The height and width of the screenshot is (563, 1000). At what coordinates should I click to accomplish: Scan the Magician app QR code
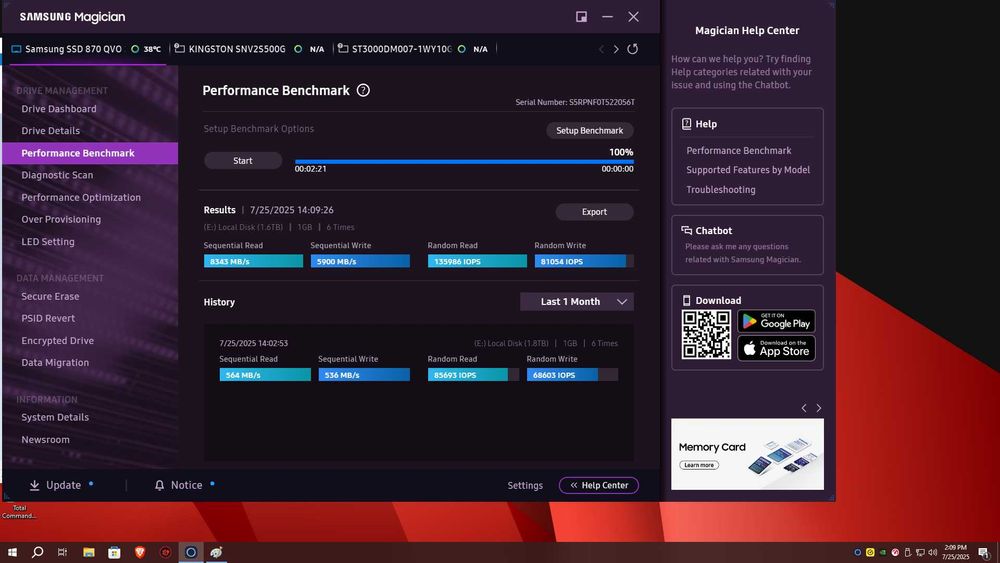pyautogui.click(x=706, y=335)
